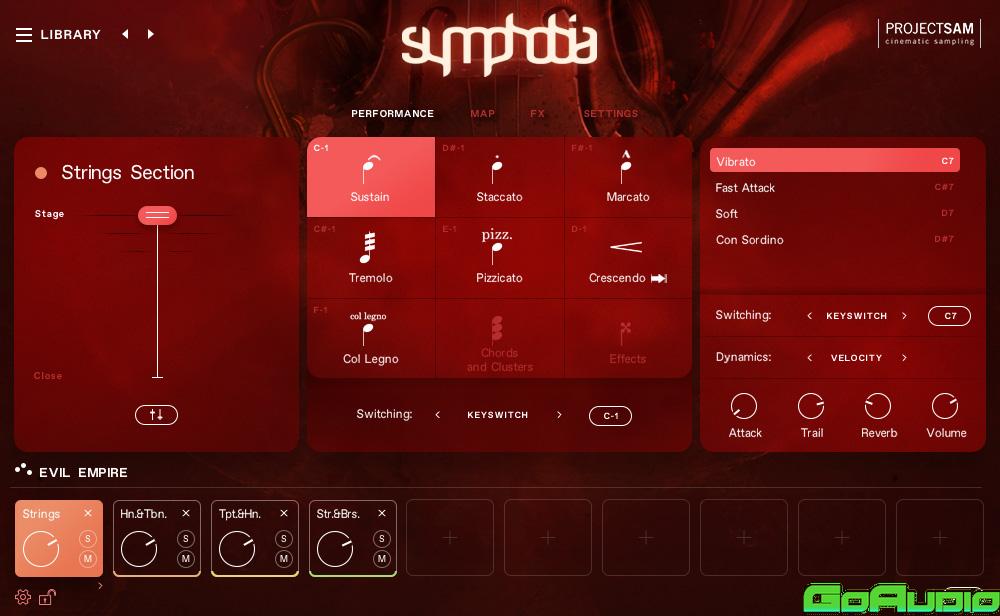Open the FX tab

(x=537, y=114)
